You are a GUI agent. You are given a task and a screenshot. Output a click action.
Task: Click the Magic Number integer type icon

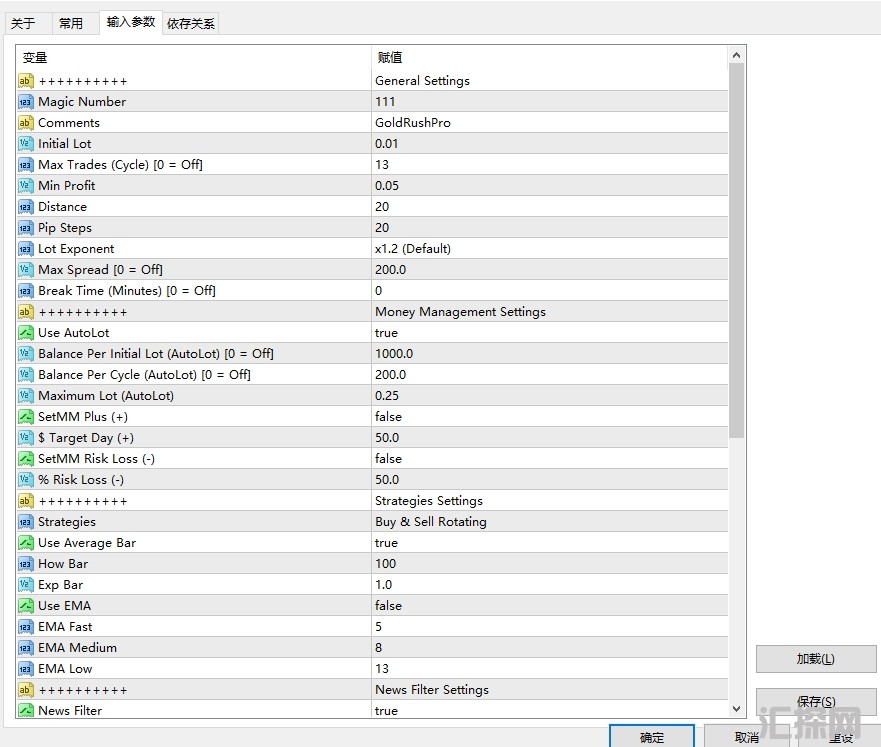tap(26, 102)
